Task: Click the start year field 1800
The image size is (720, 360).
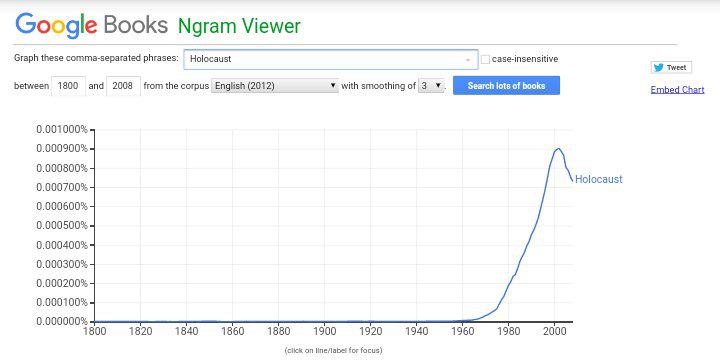Action: click(x=68, y=86)
